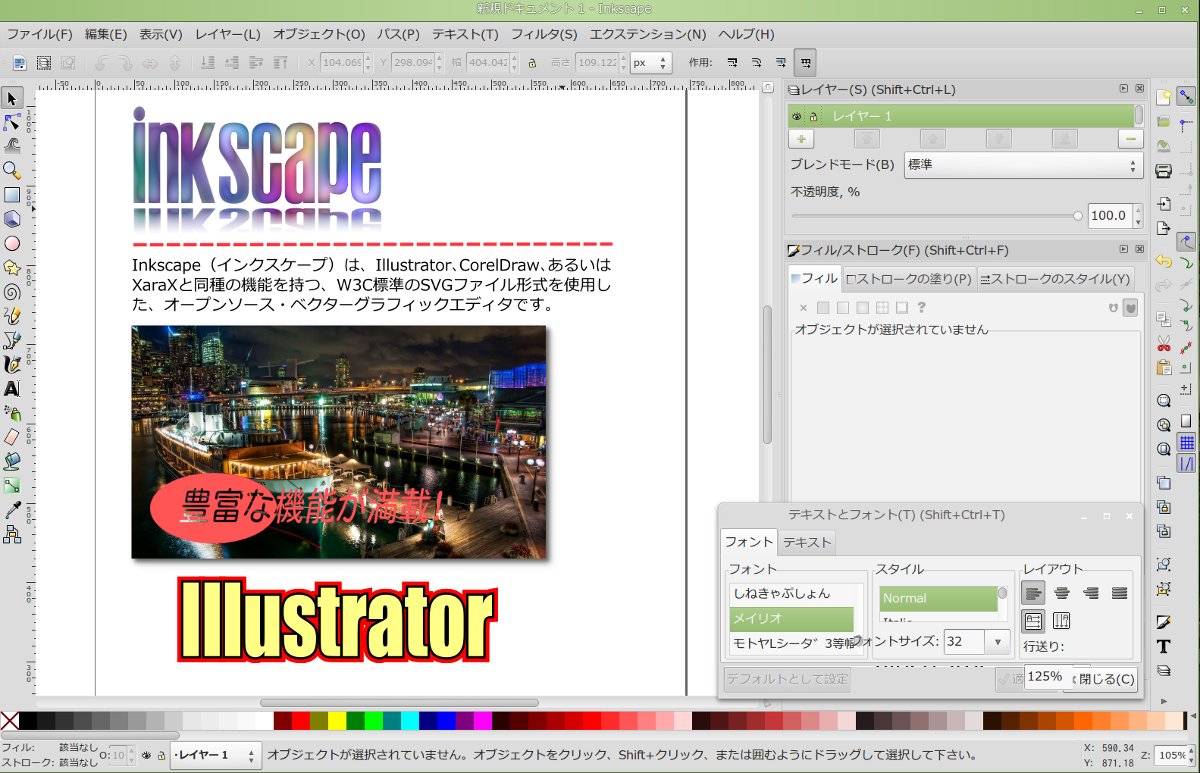This screenshot has width=1200, height=773.
Task: Select the Node edit tool
Action: coord(12,122)
